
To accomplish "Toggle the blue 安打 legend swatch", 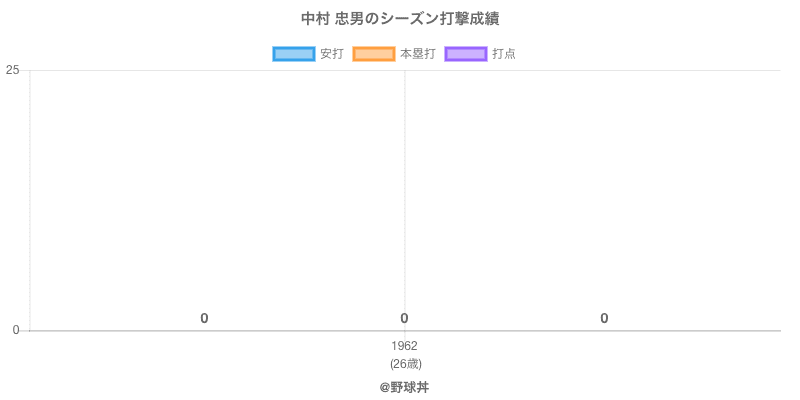I will pos(293,54).
